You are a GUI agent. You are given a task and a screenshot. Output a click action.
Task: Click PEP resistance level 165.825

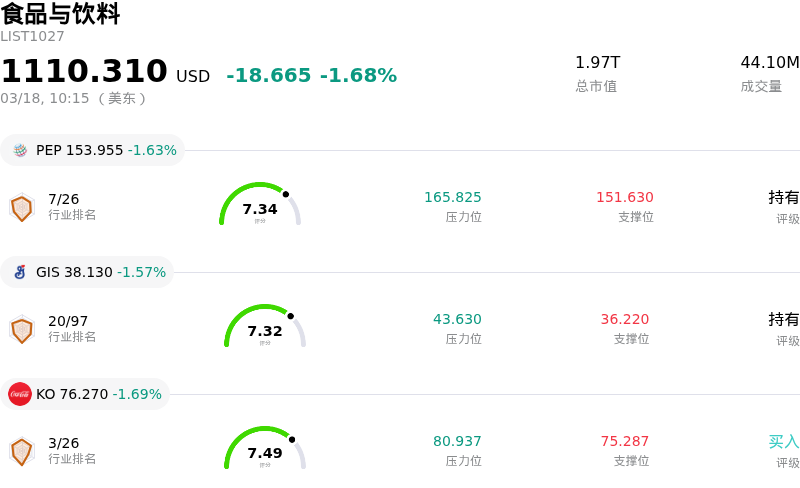click(x=453, y=197)
